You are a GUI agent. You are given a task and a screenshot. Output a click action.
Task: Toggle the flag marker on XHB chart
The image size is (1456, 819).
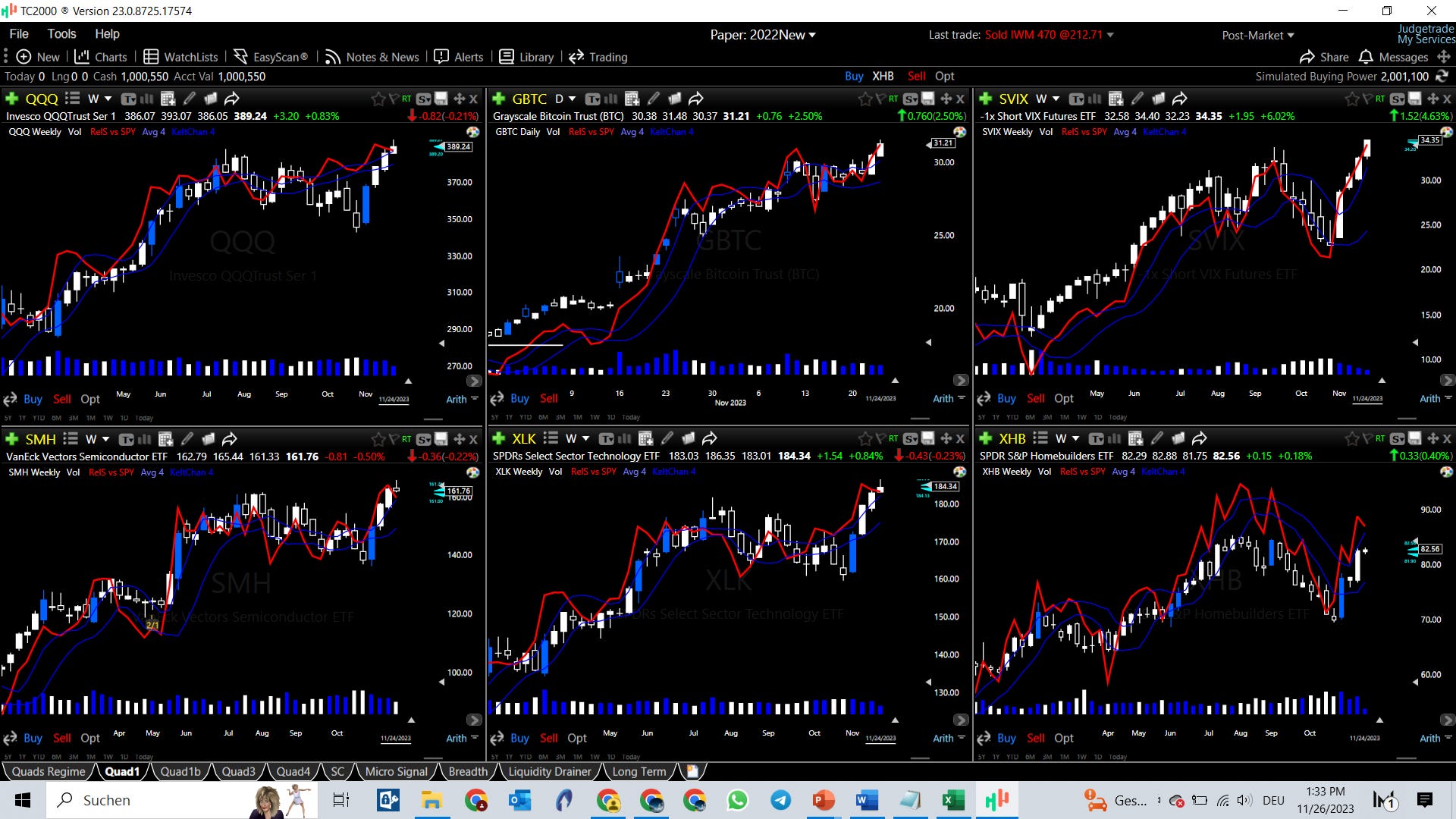click(1367, 438)
